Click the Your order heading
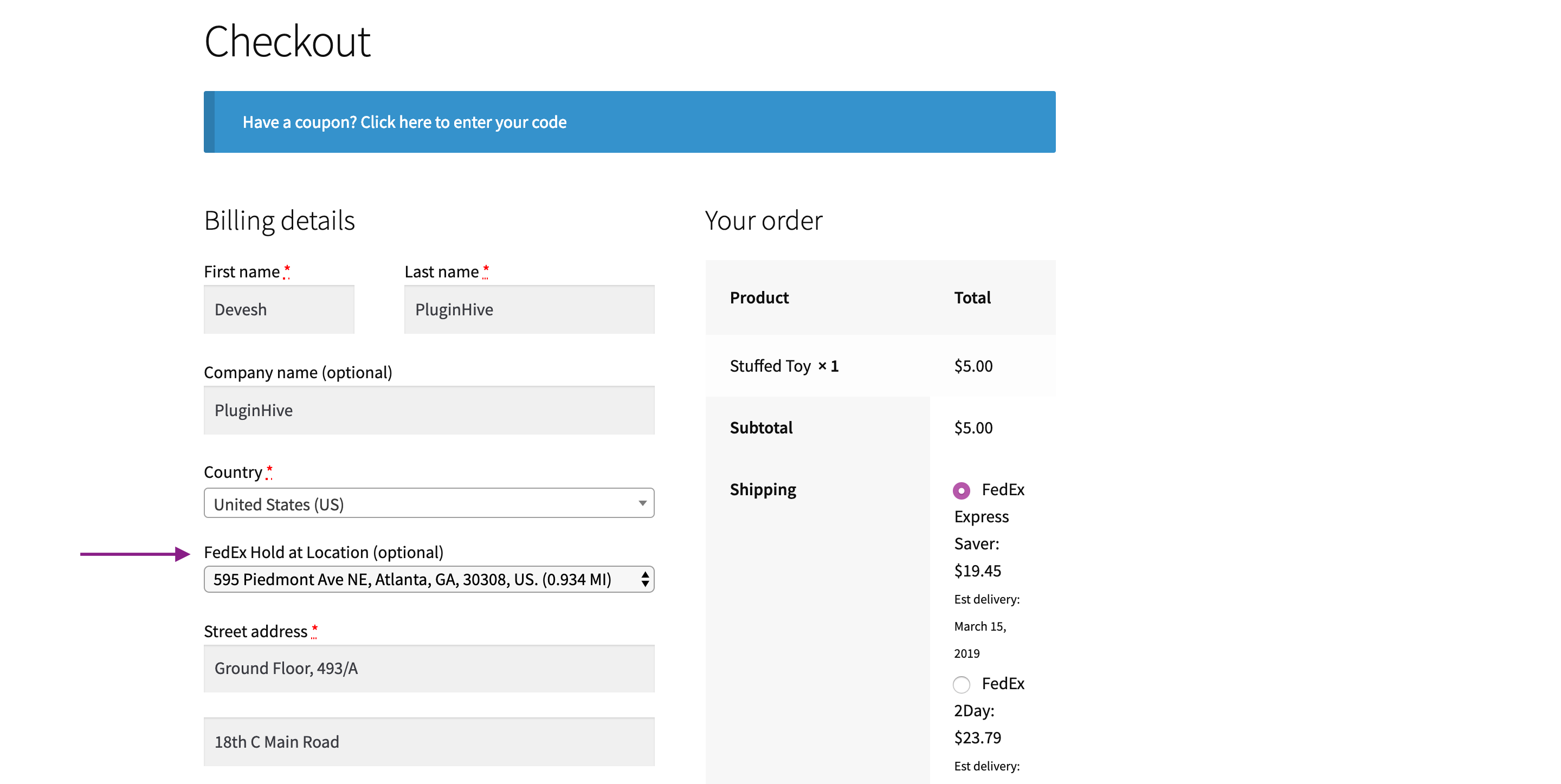Viewport: 1561px width, 784px height. pyautogui.click(x=764, y=221)
